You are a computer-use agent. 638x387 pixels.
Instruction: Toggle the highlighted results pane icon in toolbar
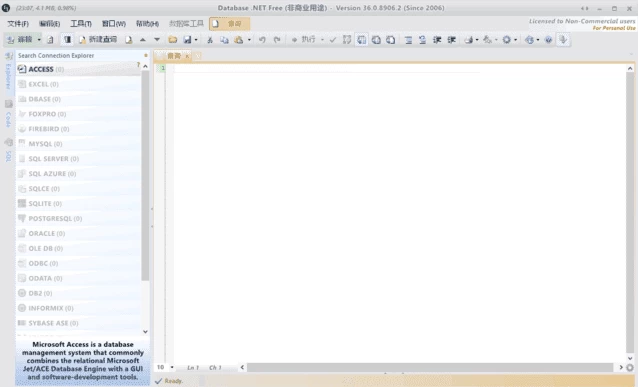tap(361, 39)
